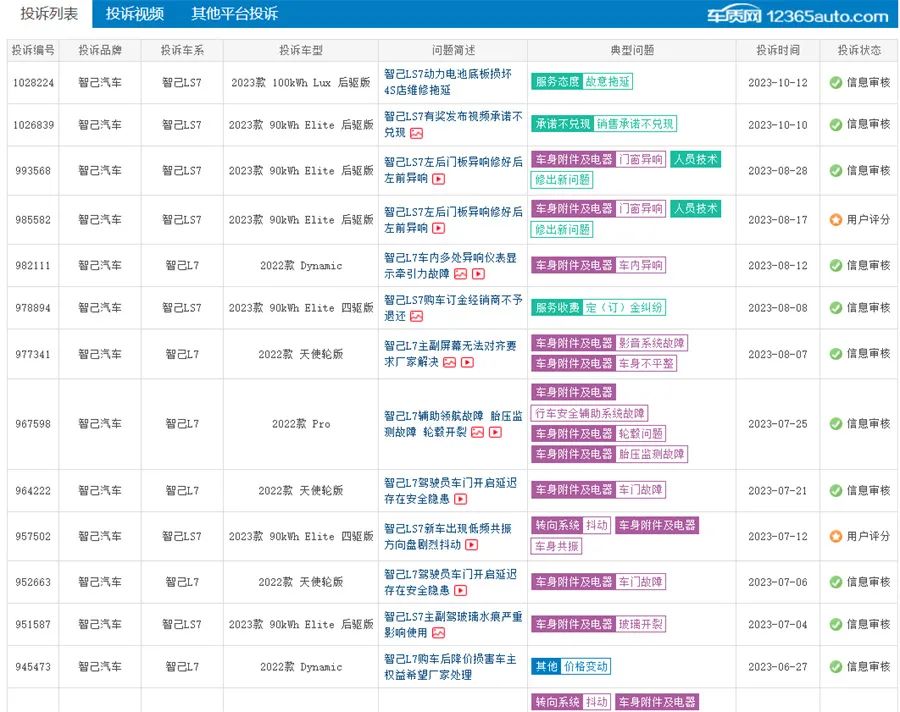Open image icon for complaint 951587
Screen dimensions: 900x712
click(x=438, y=633)
